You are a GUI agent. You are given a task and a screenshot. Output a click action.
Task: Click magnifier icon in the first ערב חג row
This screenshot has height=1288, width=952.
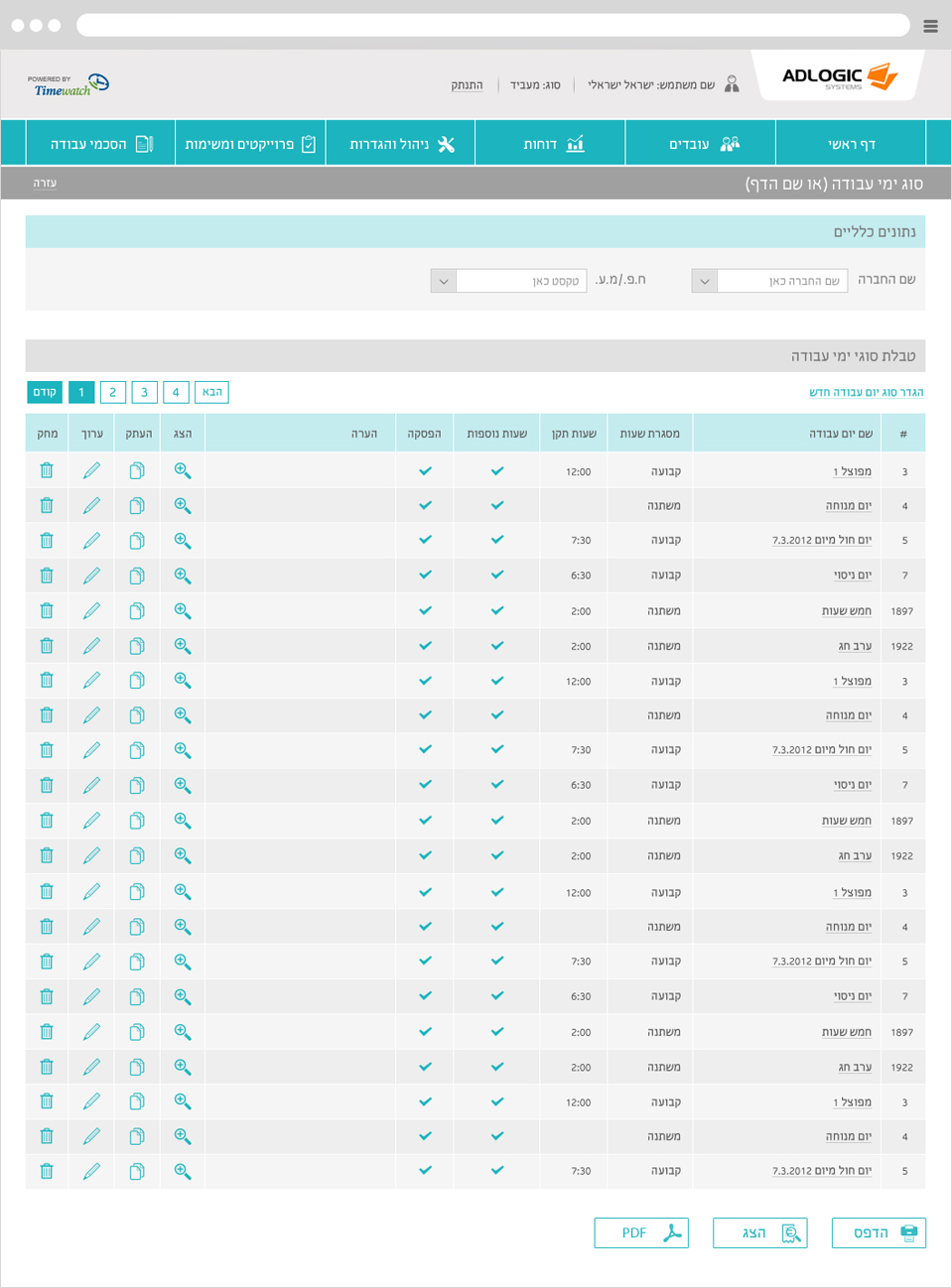point(183,645)
